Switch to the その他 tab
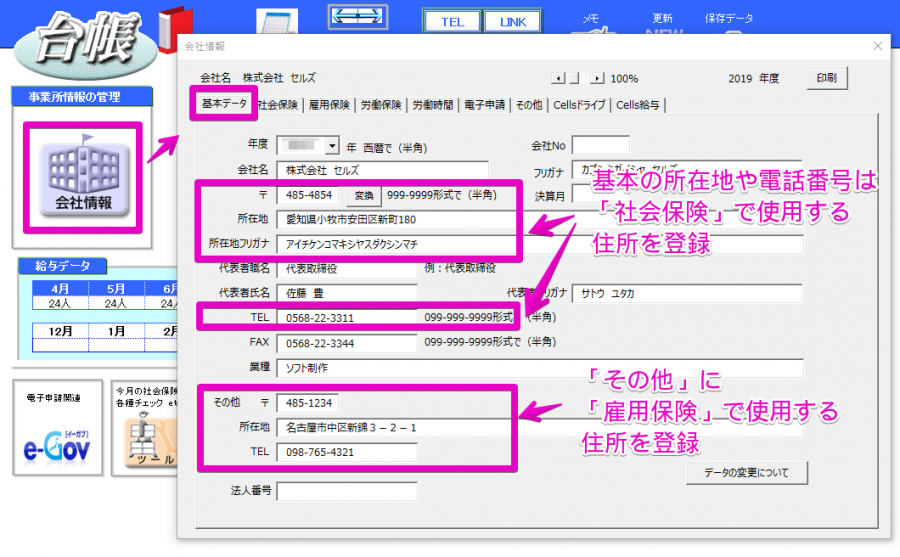 point(529,105)
